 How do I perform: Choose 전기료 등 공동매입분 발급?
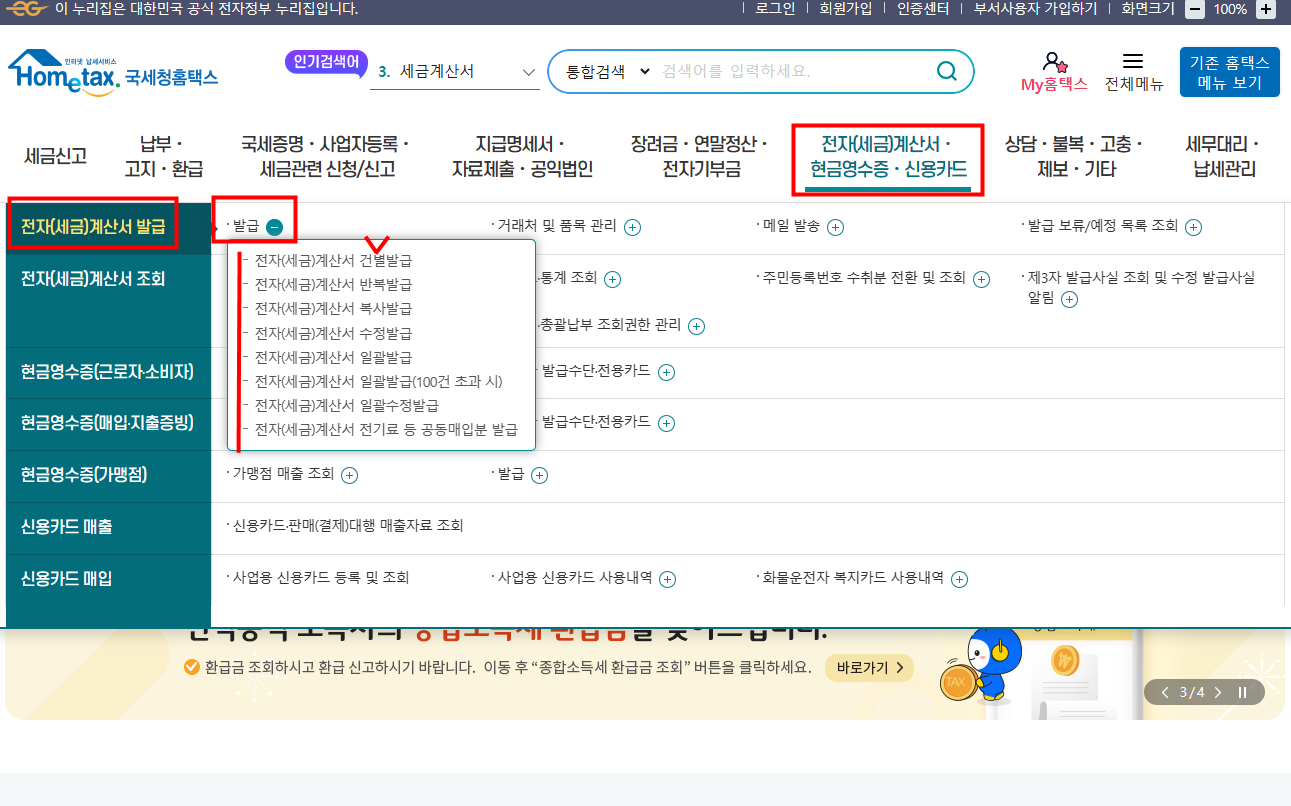386,430
